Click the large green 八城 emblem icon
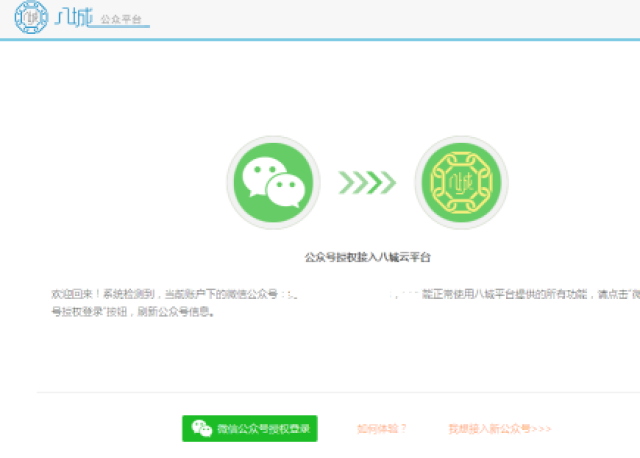 pyautogui.click(x=461, y=182)
